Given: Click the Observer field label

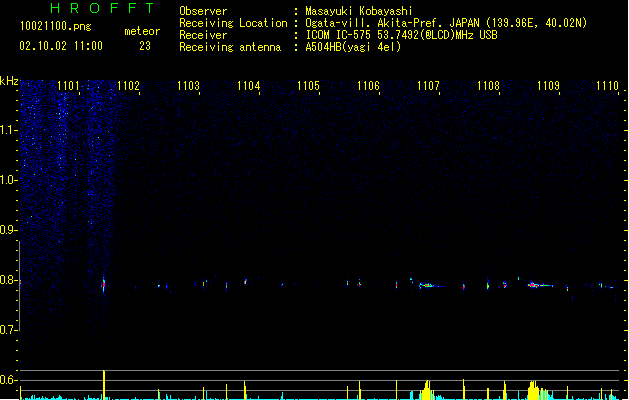Looking at the screenshot, I should (203, 11).
